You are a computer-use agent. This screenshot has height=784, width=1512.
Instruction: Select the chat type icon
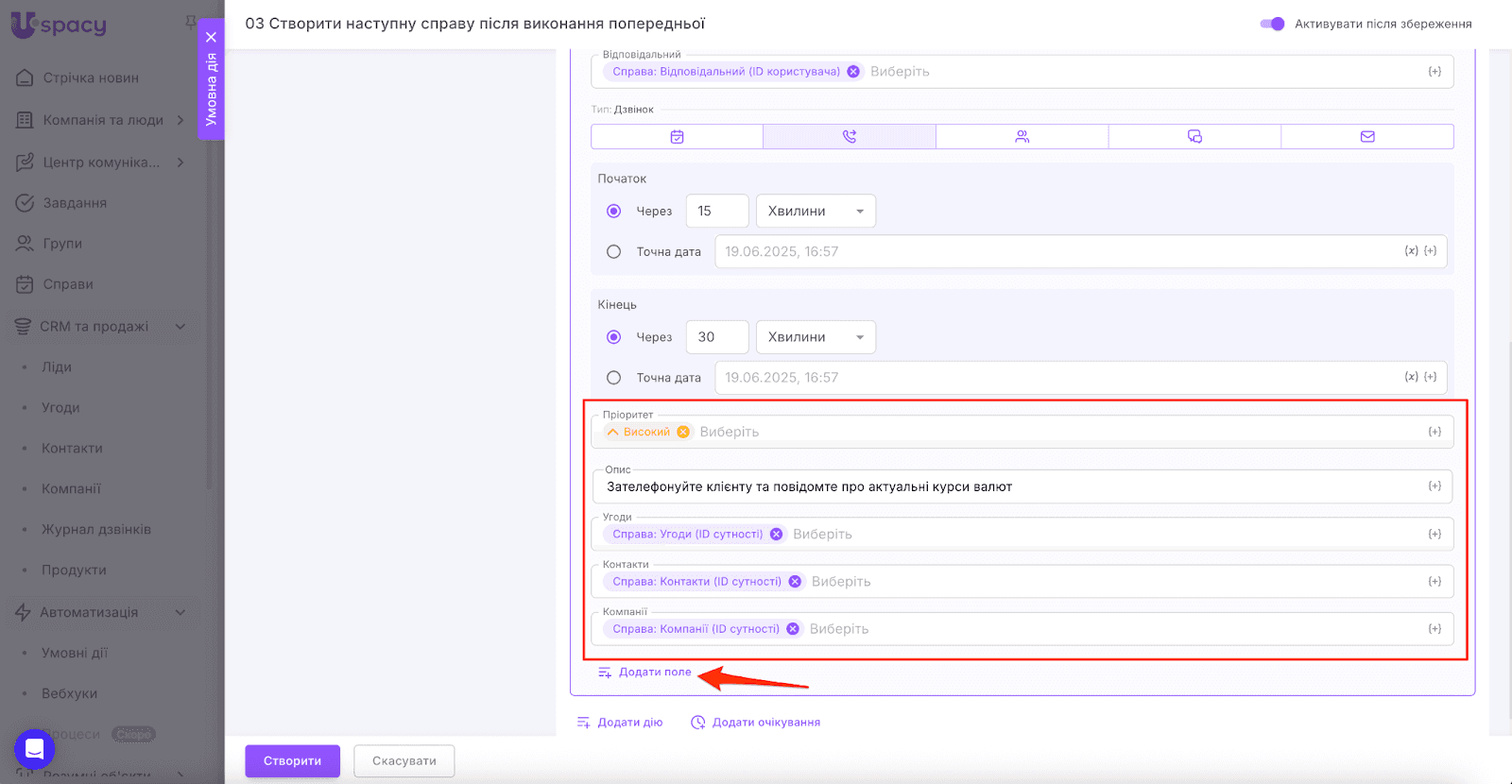(1194, 137)
